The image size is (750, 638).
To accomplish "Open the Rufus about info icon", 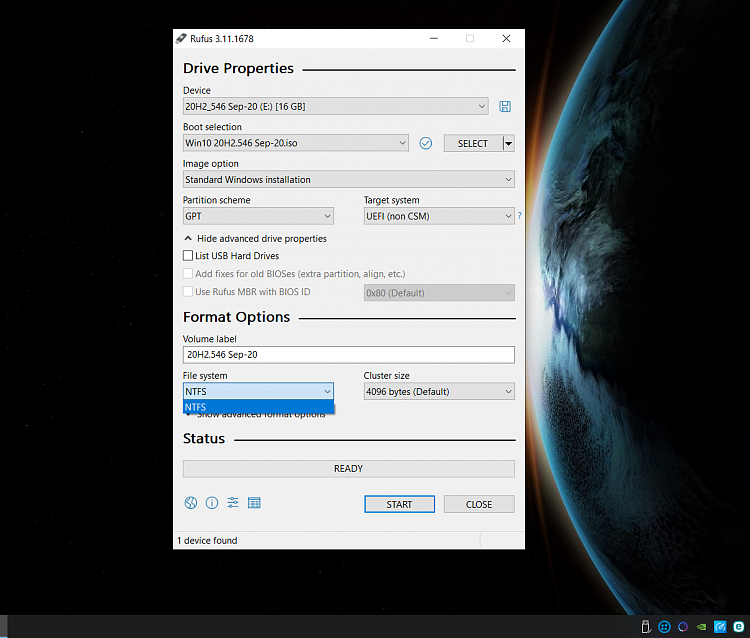I will pyautogui.click(x=212, y=503).
